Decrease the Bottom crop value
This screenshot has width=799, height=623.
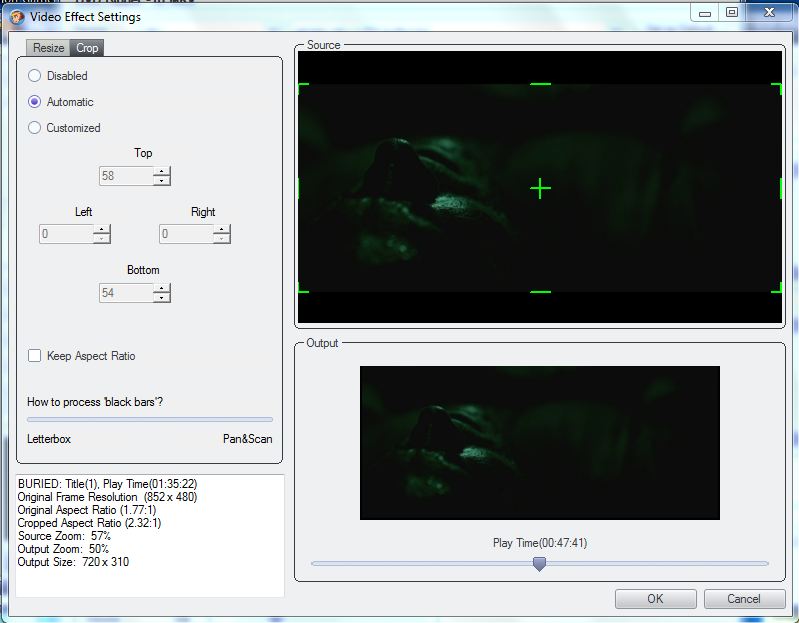tap(162, 297)
